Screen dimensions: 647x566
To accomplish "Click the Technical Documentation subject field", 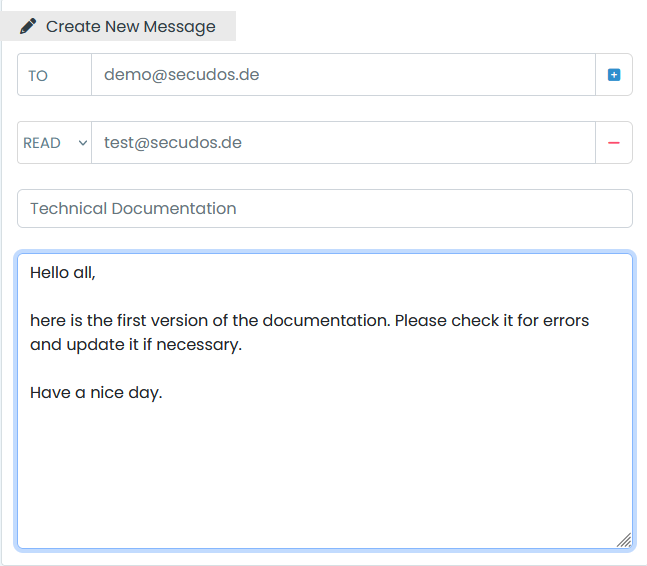I will [324, 209].
